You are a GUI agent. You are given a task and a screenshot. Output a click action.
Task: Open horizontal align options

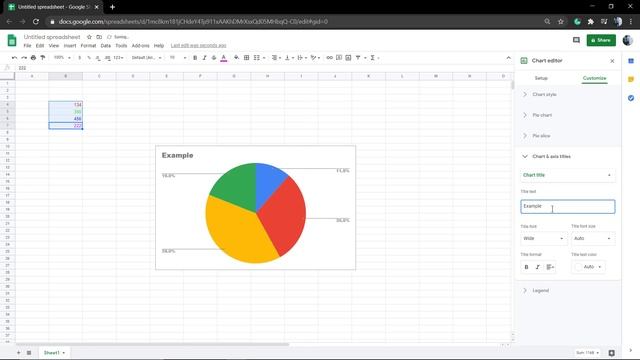click(276, 58)
